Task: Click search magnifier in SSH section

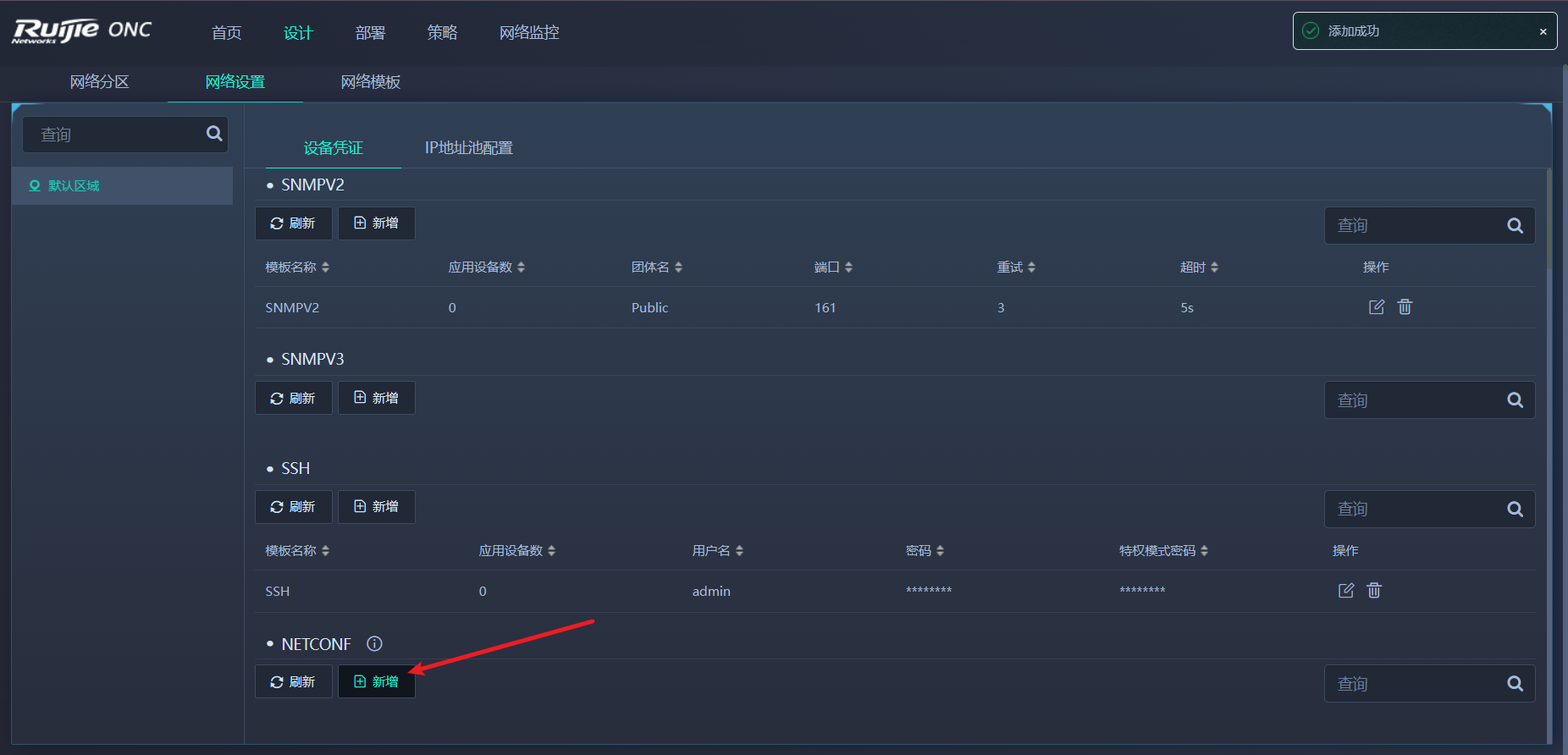Action: (1516, 510)
